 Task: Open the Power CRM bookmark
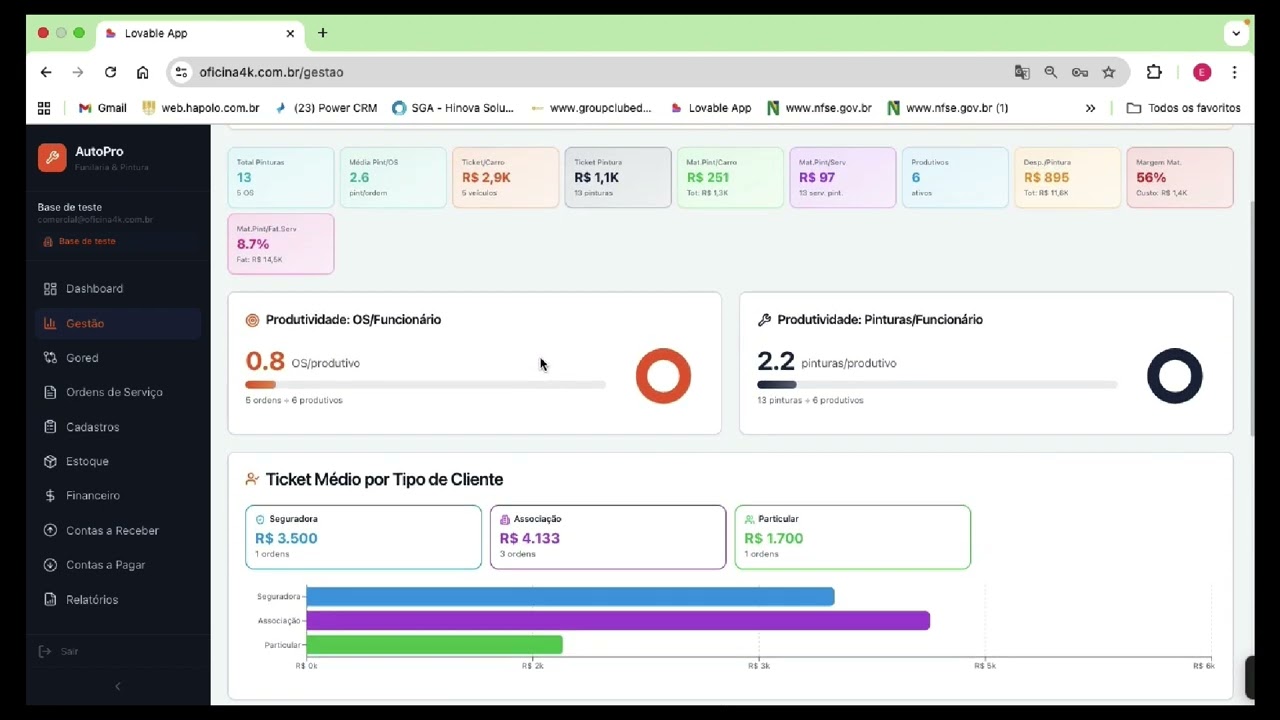pyautogui.click(x=326, y=108)
